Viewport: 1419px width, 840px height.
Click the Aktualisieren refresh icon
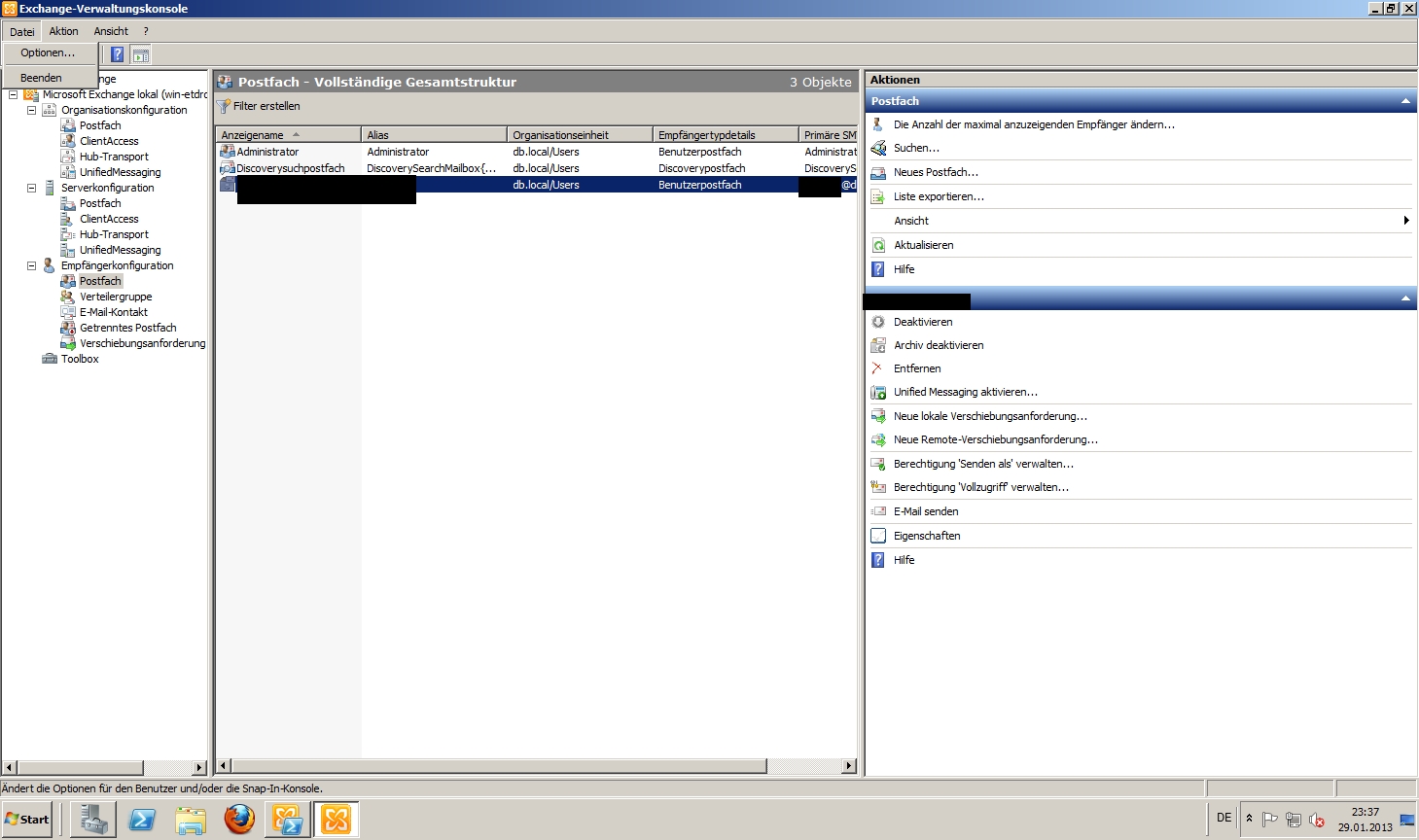tap(877, 245)
